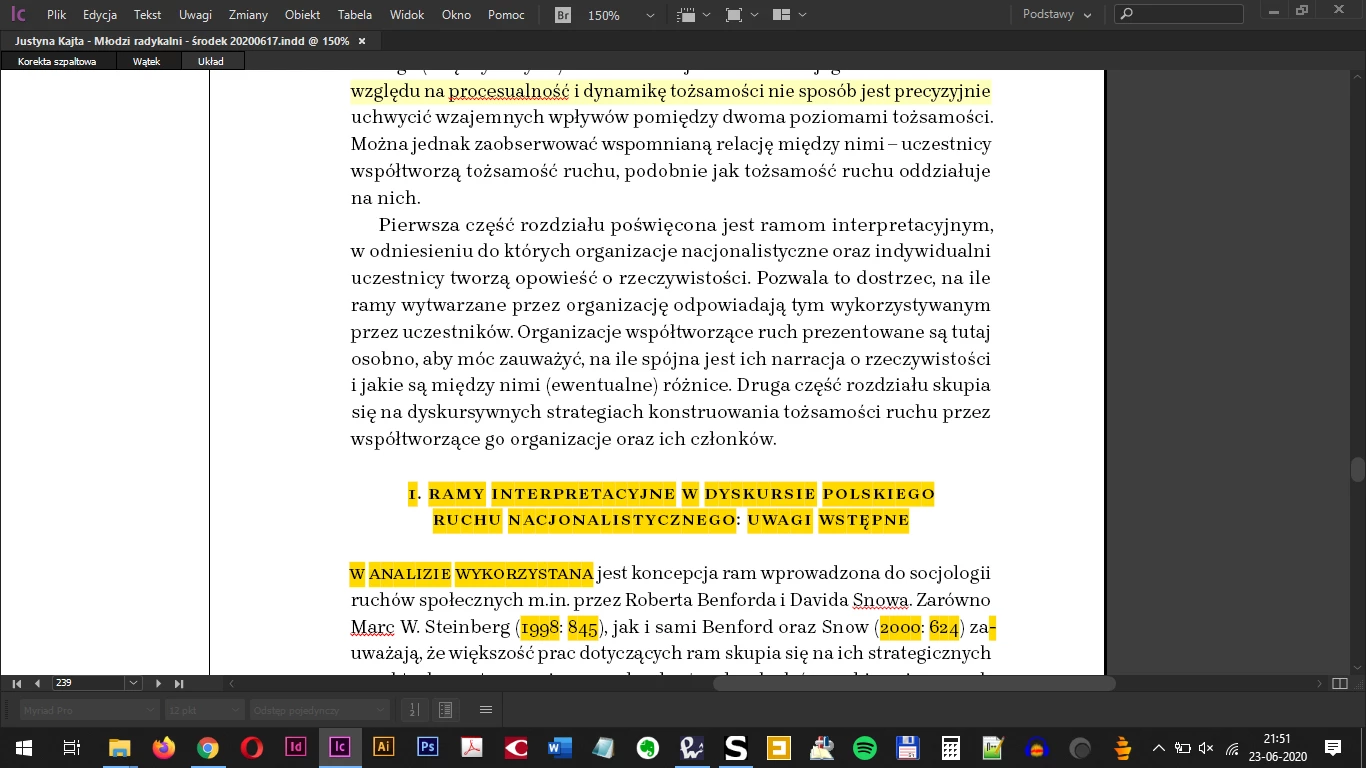Open the 12 pkt font size dropdown
The height and width of the screenshot is (768, 1366).
pyautogui.click(x=205, y=710)
